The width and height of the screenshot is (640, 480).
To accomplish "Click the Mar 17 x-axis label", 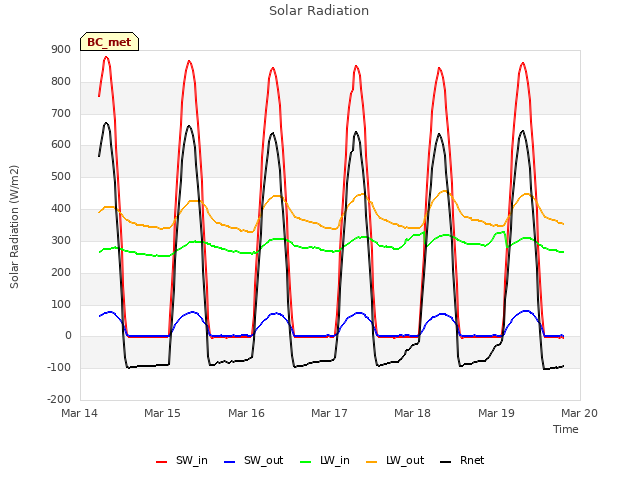I will (329, 413).
